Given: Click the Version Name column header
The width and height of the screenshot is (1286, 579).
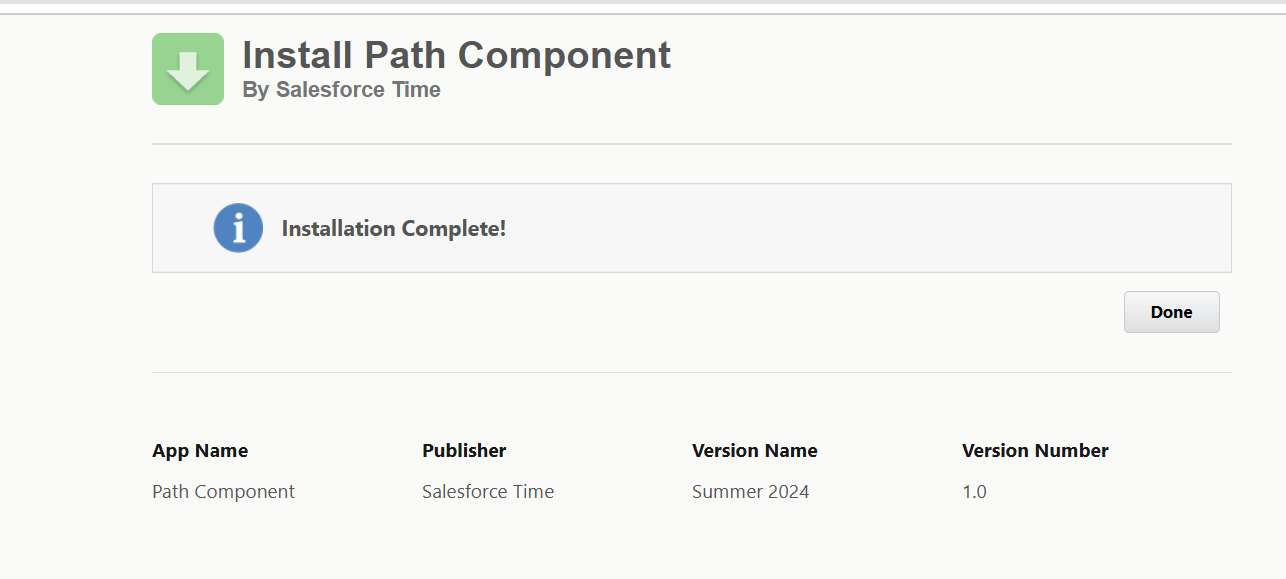Looking at the screenshot, I should (754, 450).
